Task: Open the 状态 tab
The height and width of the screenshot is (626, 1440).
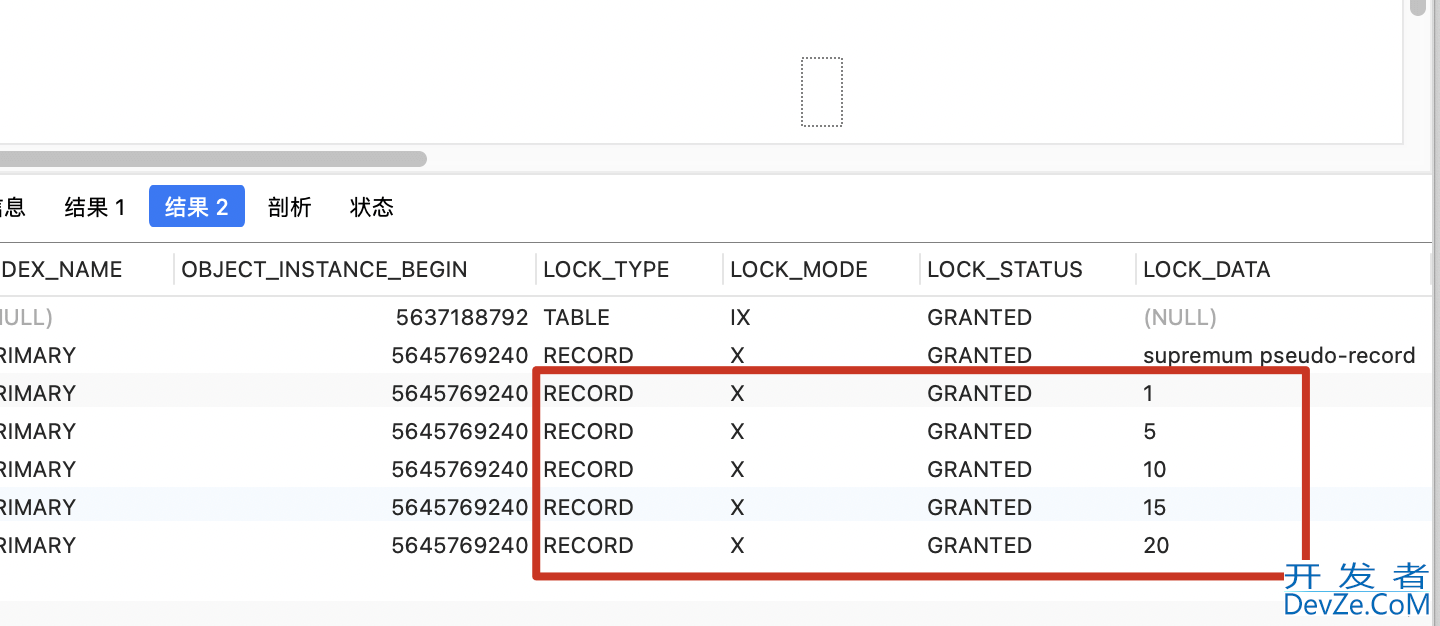Action: click(x=372, y=207)
